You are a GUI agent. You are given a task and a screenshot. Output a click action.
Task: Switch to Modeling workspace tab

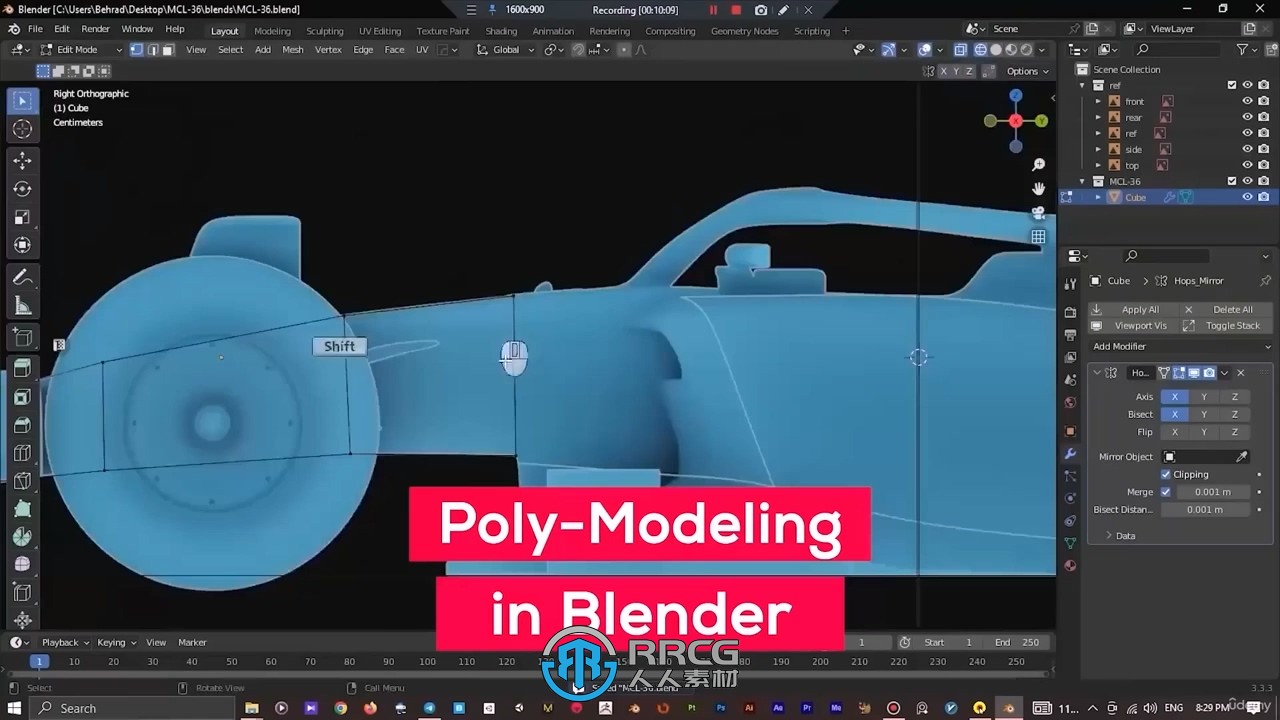tap(272, 31)
